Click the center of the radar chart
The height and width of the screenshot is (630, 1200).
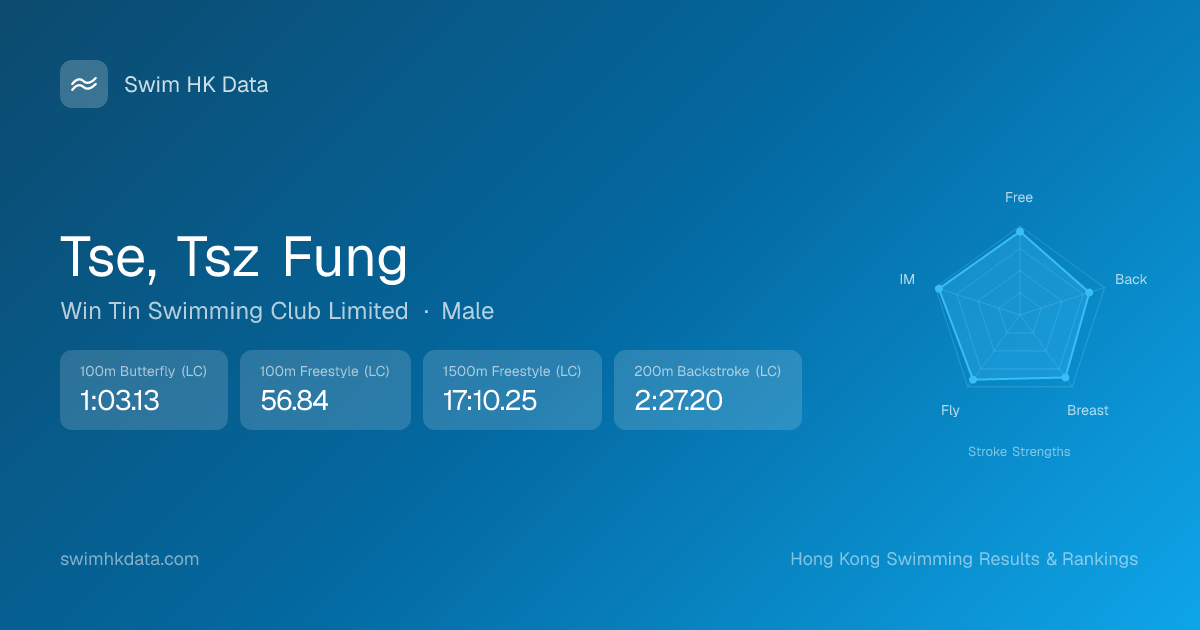(1020, 316)
